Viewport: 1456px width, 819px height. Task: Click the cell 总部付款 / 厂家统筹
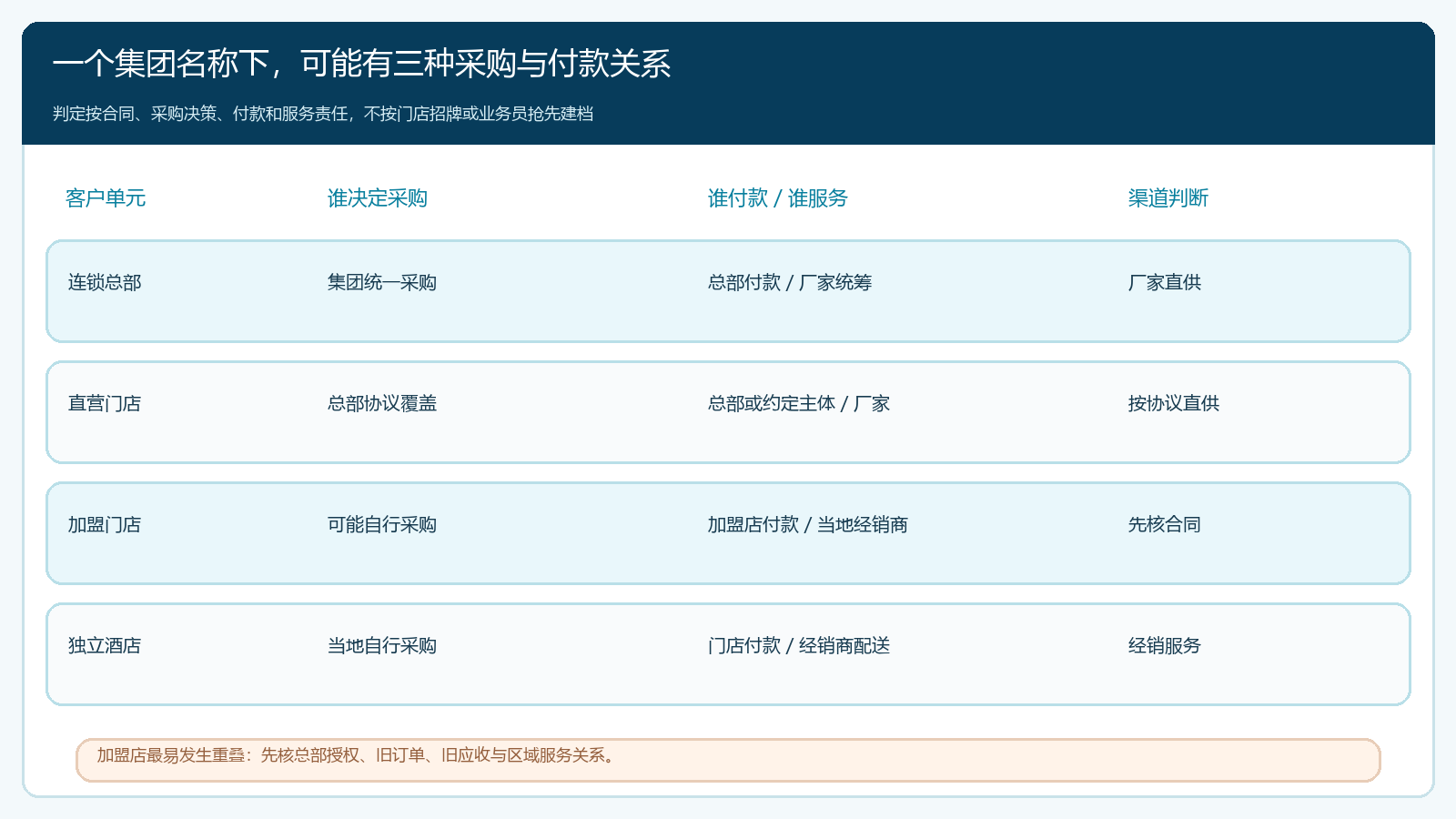(x=790, y=283)
